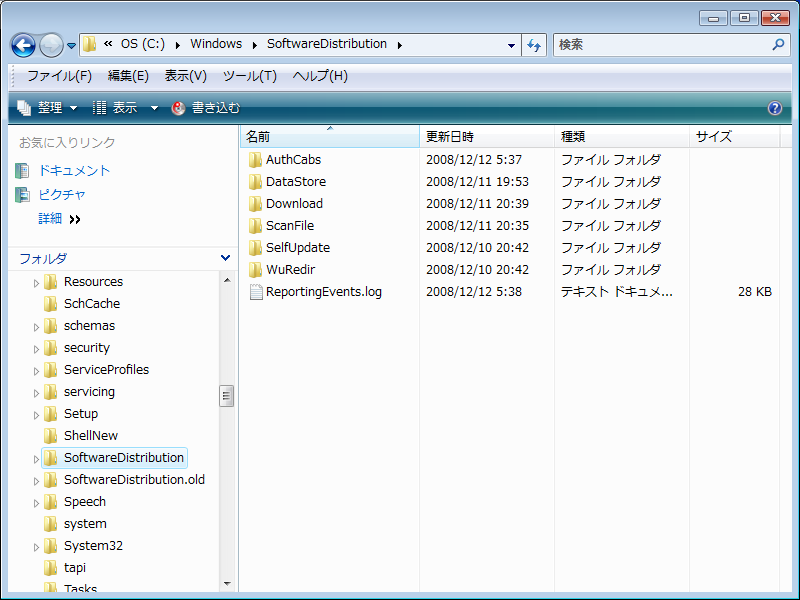Viewport: 800px width, 600px height.
Task: Open the address bar history dropdown
Action: click(511, 45)
